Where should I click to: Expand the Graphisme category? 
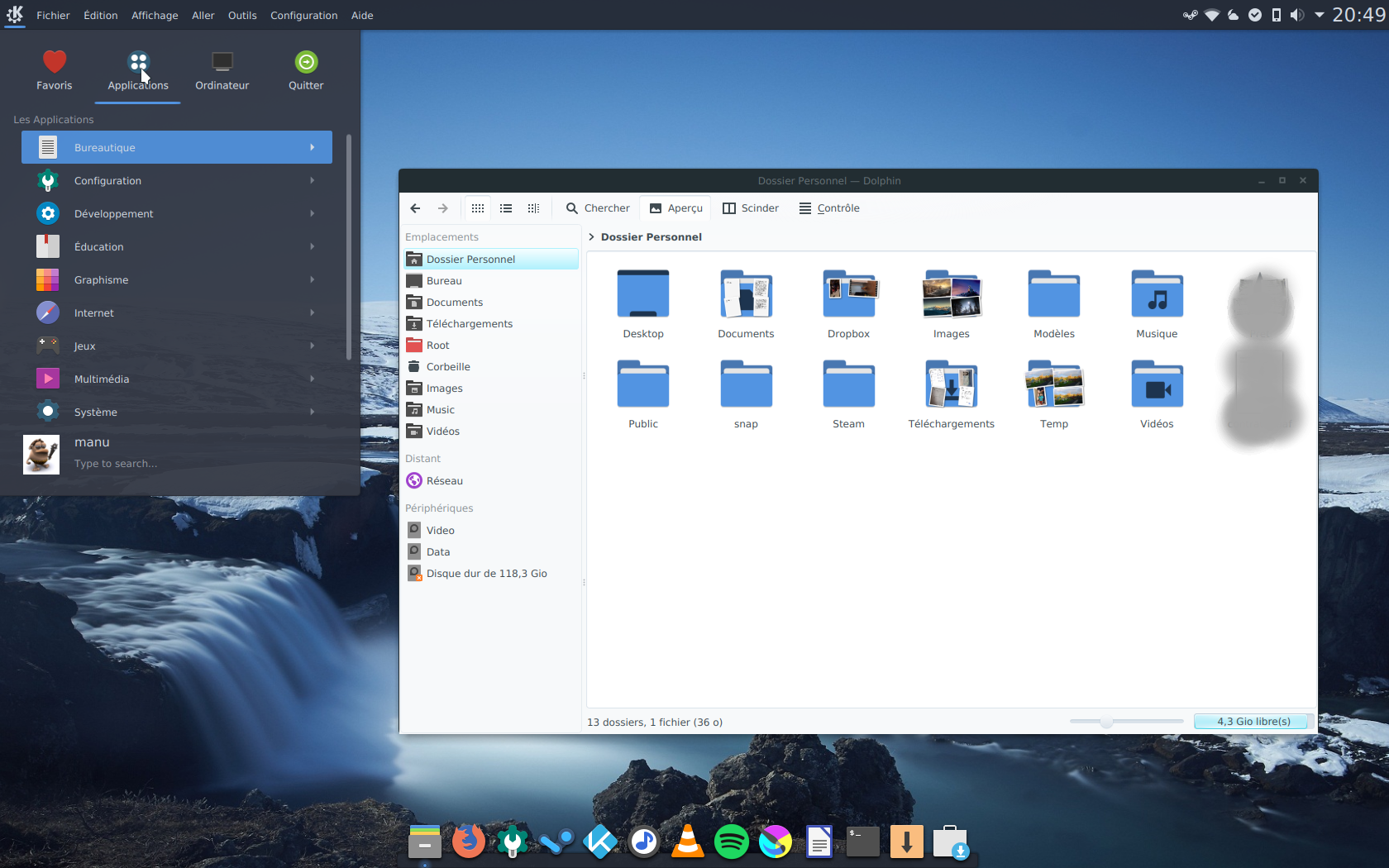click(x=177, y=279)
